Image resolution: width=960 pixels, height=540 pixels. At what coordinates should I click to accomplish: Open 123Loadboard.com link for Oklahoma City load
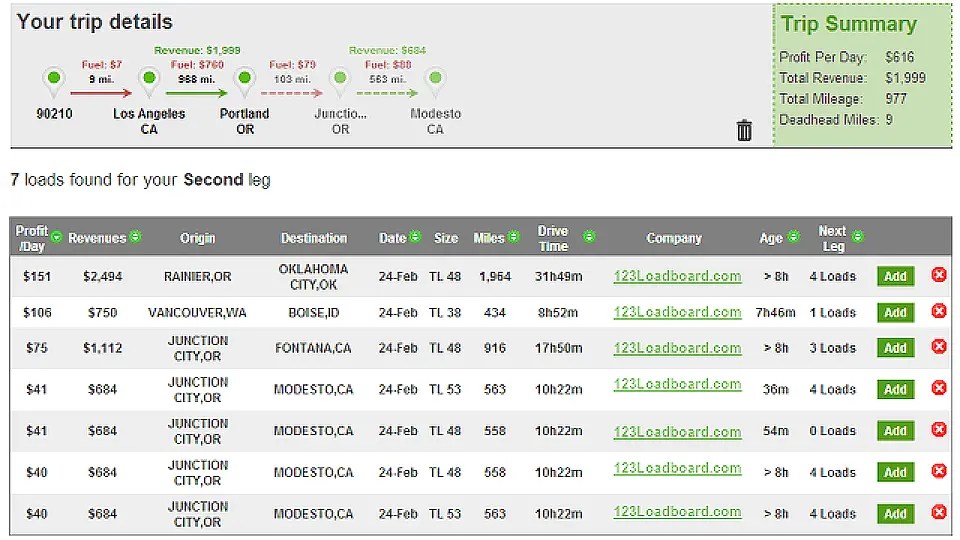pos(677,276)
